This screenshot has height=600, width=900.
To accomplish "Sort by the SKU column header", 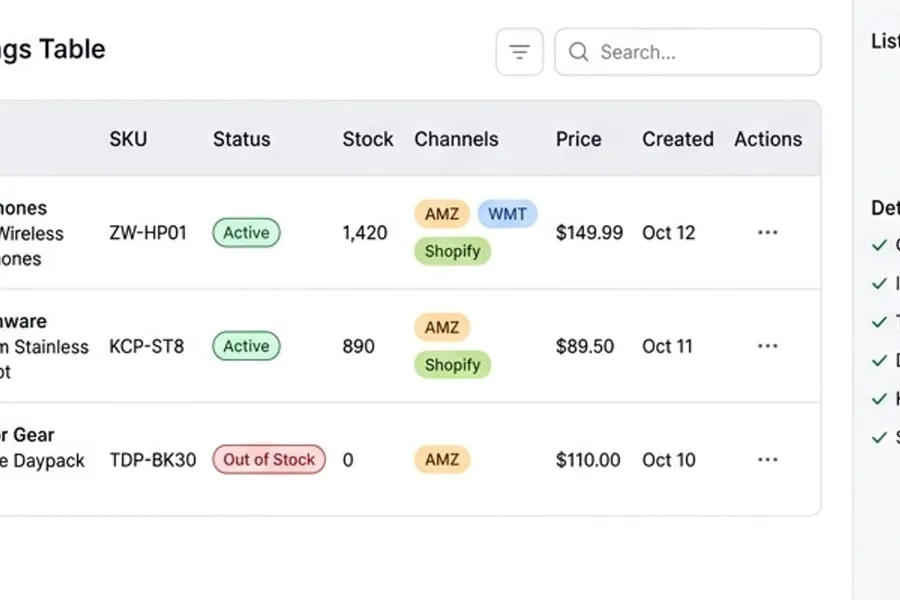I will pos(128,139).
